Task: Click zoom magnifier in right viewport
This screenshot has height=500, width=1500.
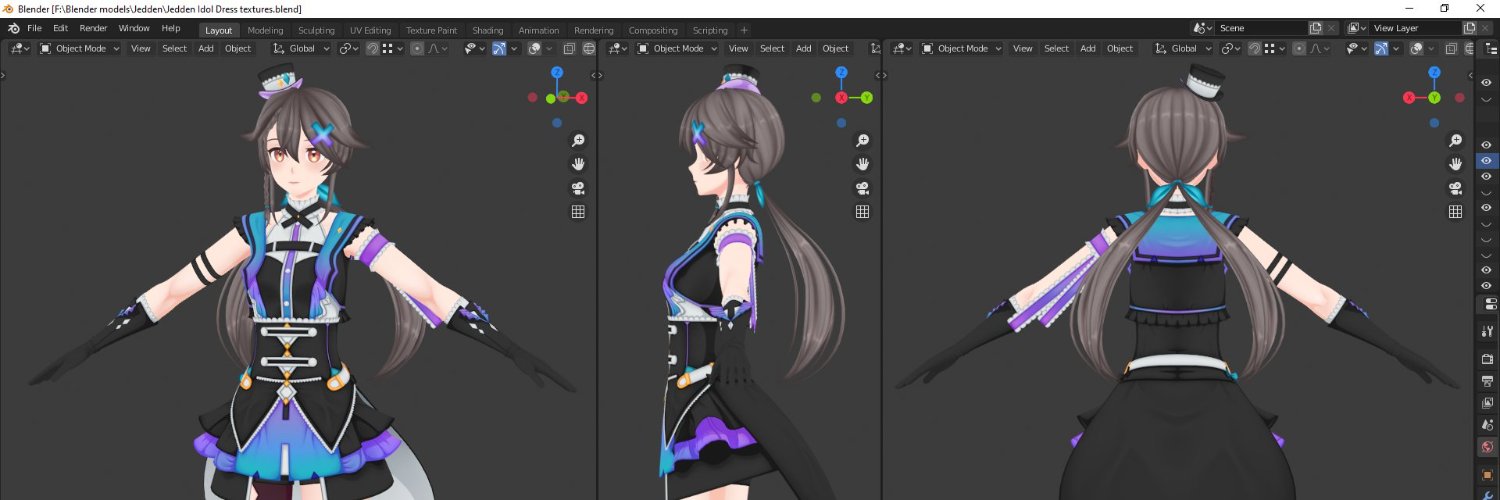Action: tap(1455, 140)
